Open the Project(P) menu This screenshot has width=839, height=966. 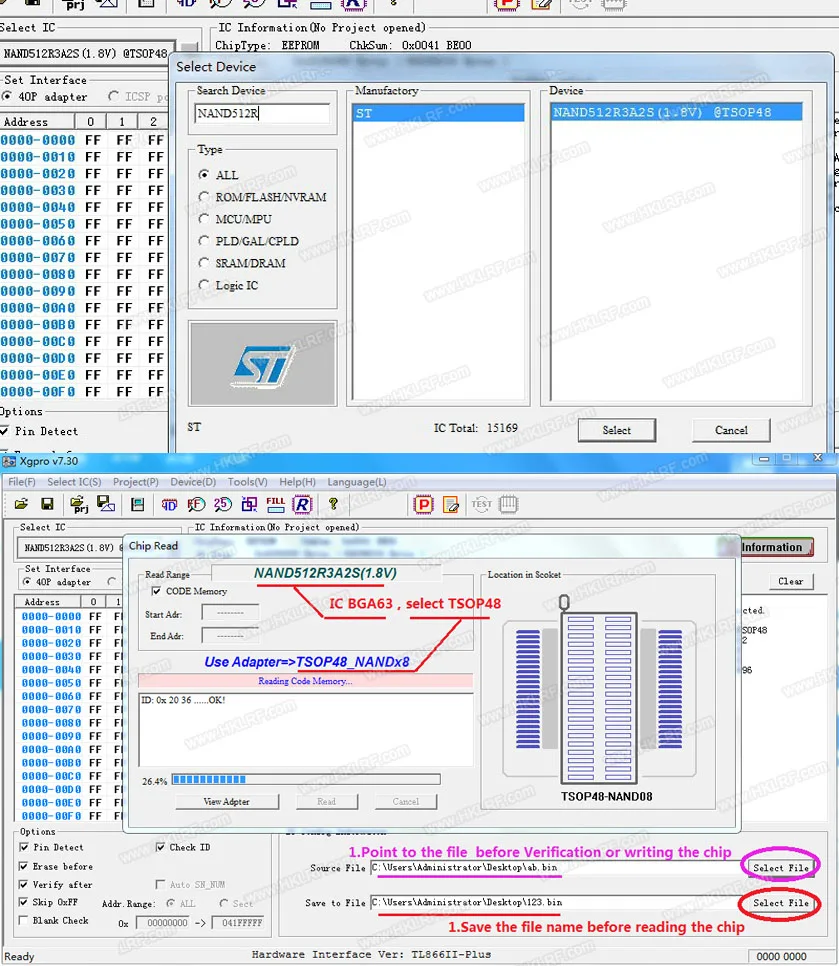click(x=136, y=482)
